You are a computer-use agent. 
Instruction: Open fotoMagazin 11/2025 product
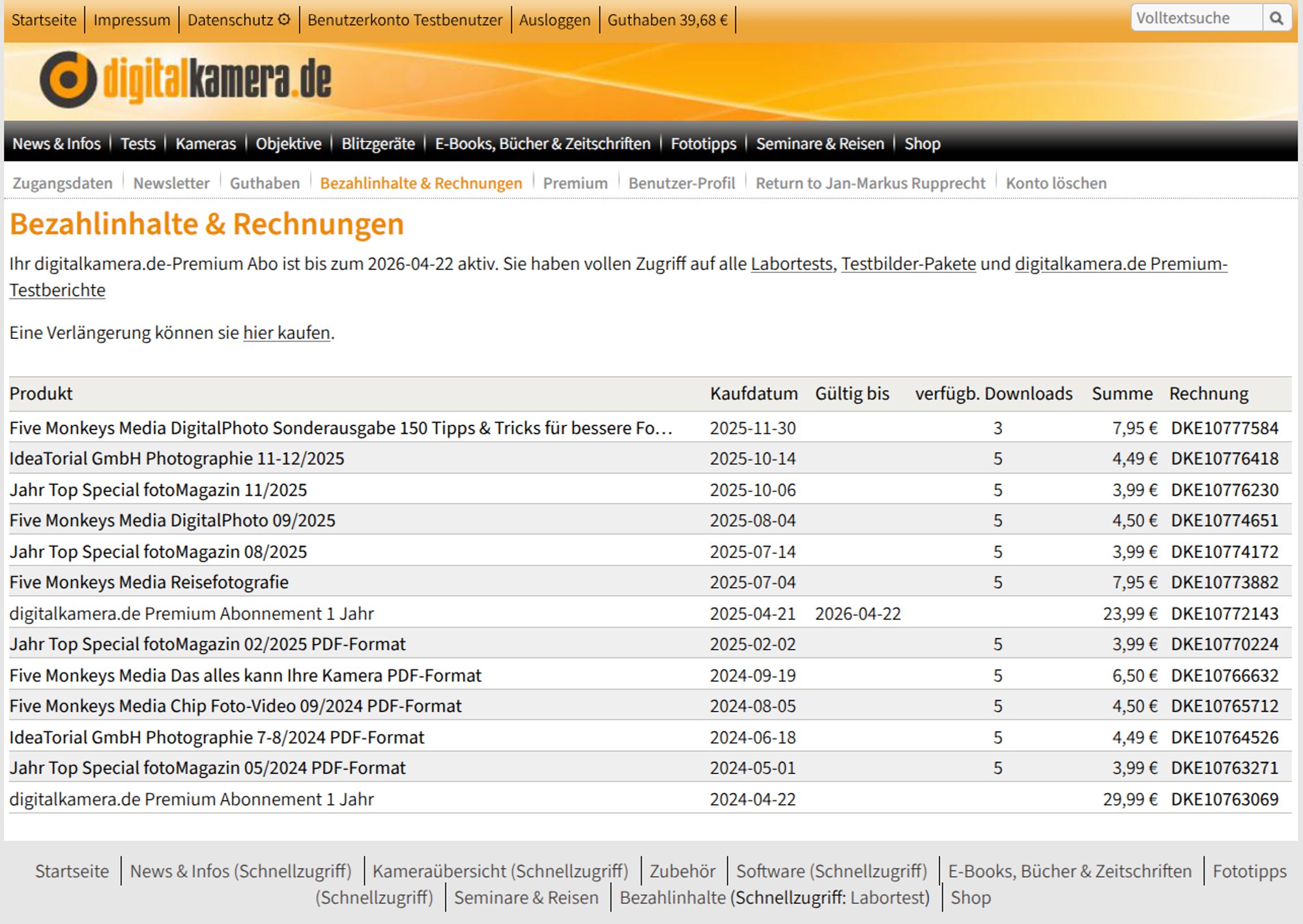pyautogui.click(x=158, y=490)
